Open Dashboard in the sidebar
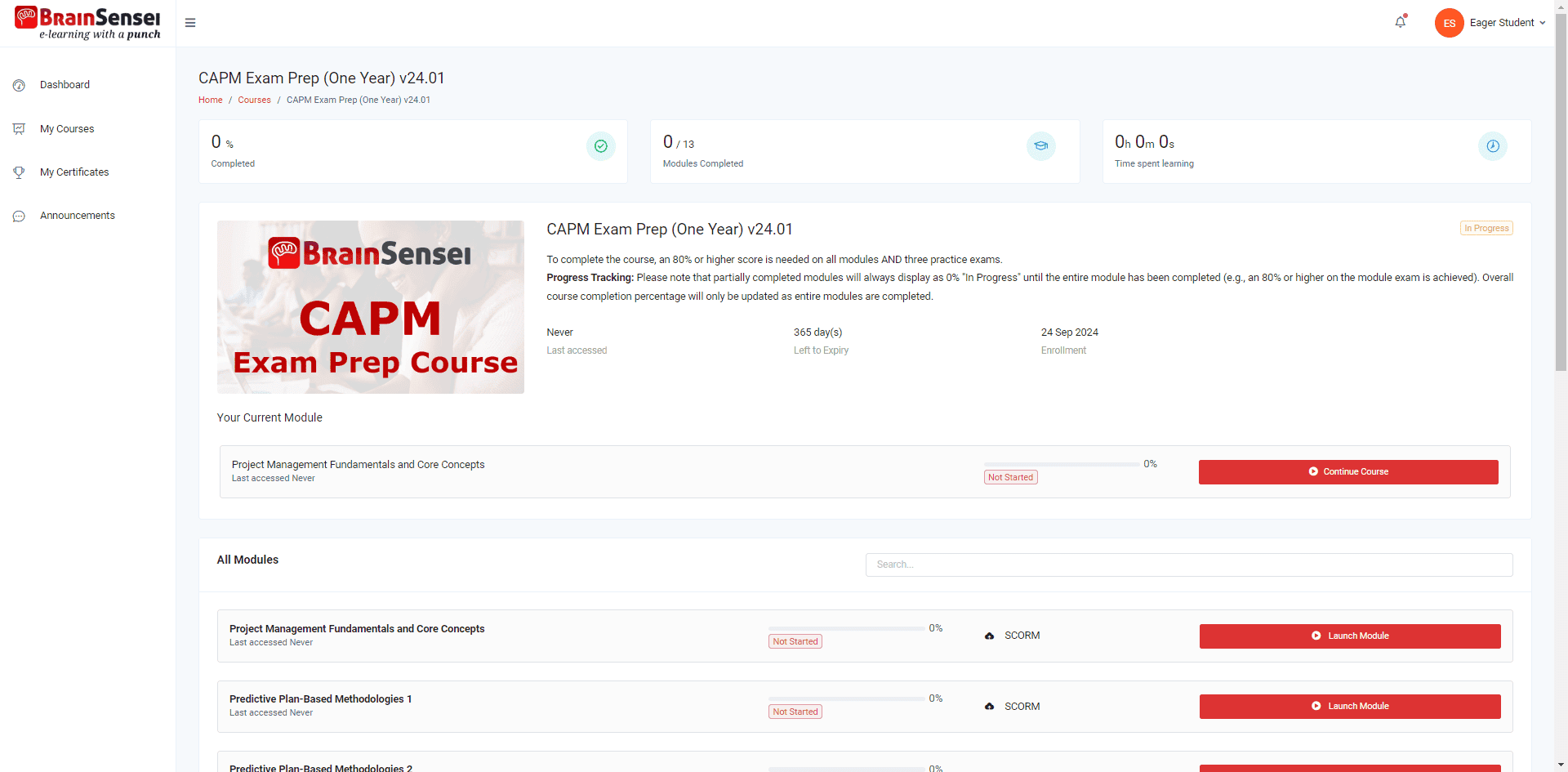 coord(65,85)
